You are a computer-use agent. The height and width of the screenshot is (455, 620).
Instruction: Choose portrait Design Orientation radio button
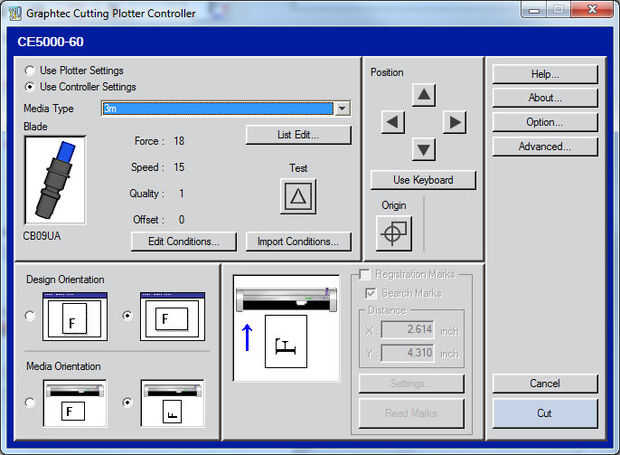30,316
